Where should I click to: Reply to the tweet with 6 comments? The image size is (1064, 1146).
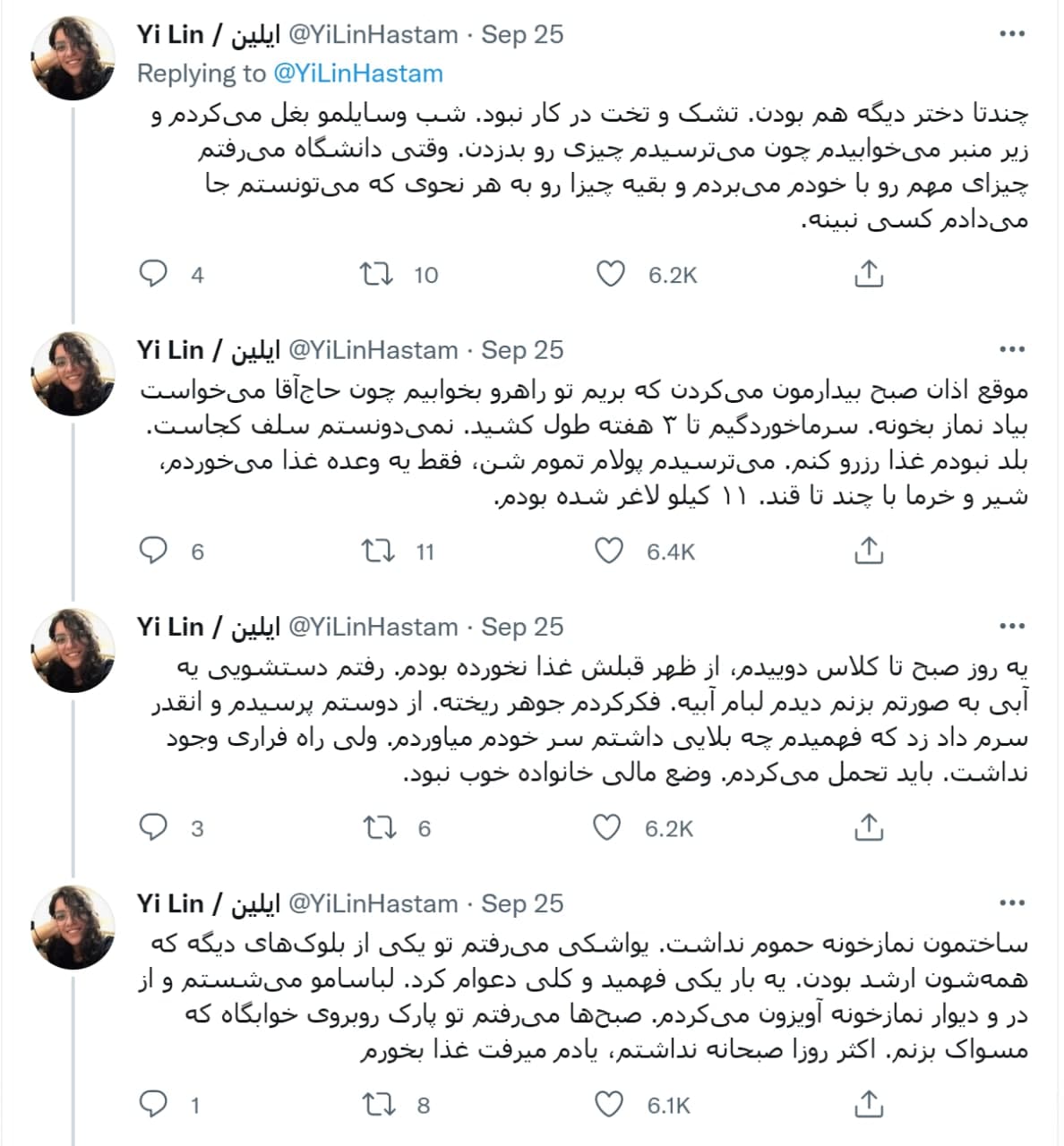153,551
